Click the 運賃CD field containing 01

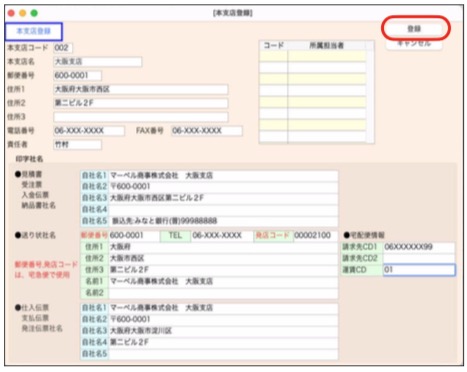[419, 270]
